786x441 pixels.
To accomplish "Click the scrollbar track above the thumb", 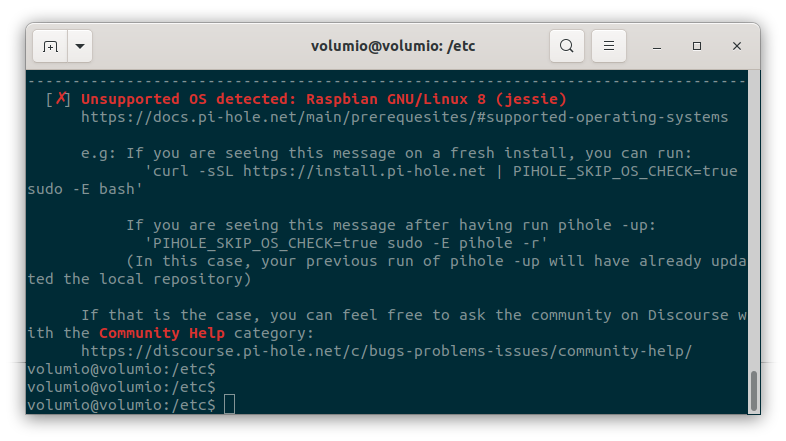I will (x=753, y=220).
